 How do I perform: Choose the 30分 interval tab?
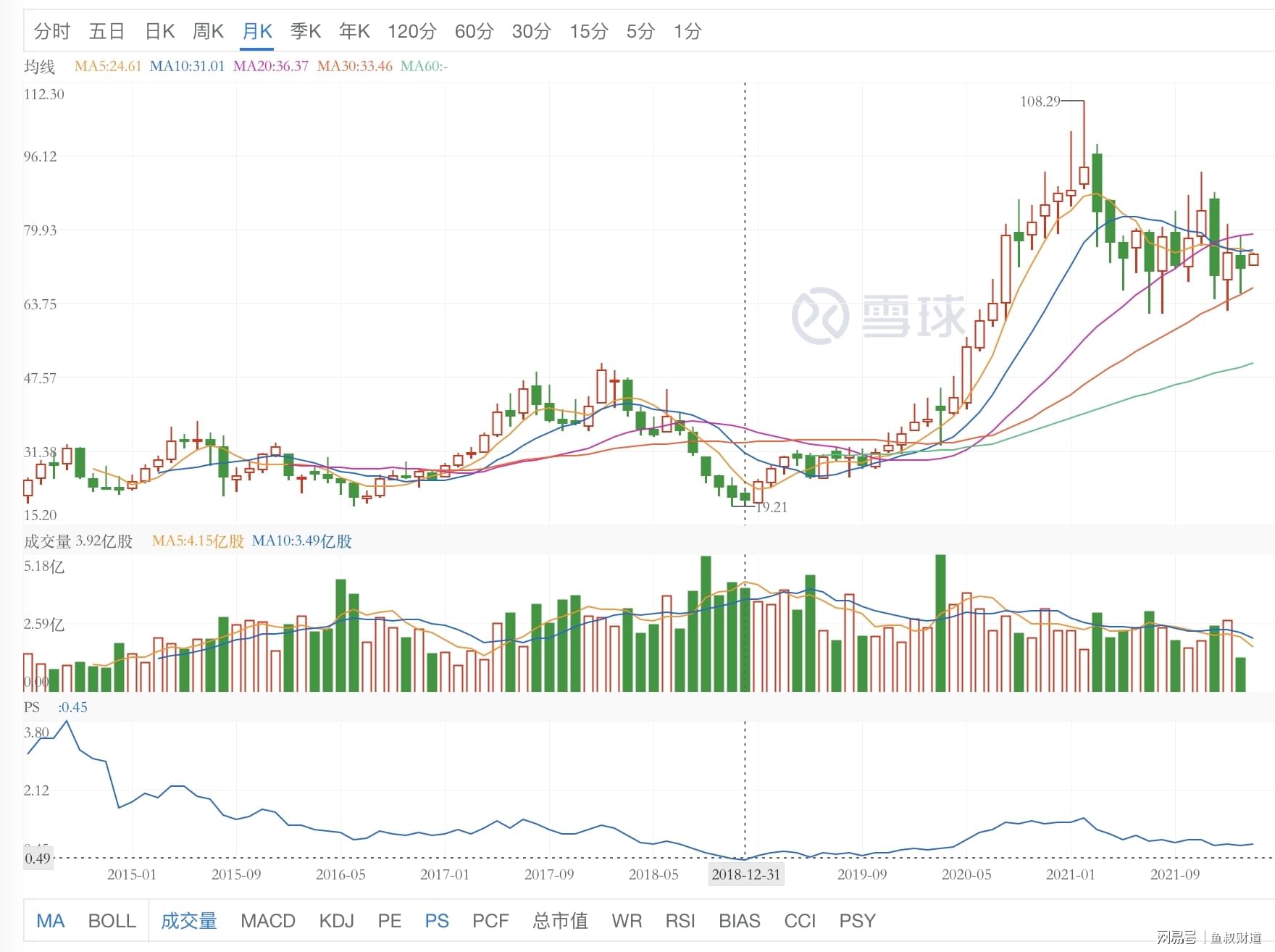click(531, 31)
